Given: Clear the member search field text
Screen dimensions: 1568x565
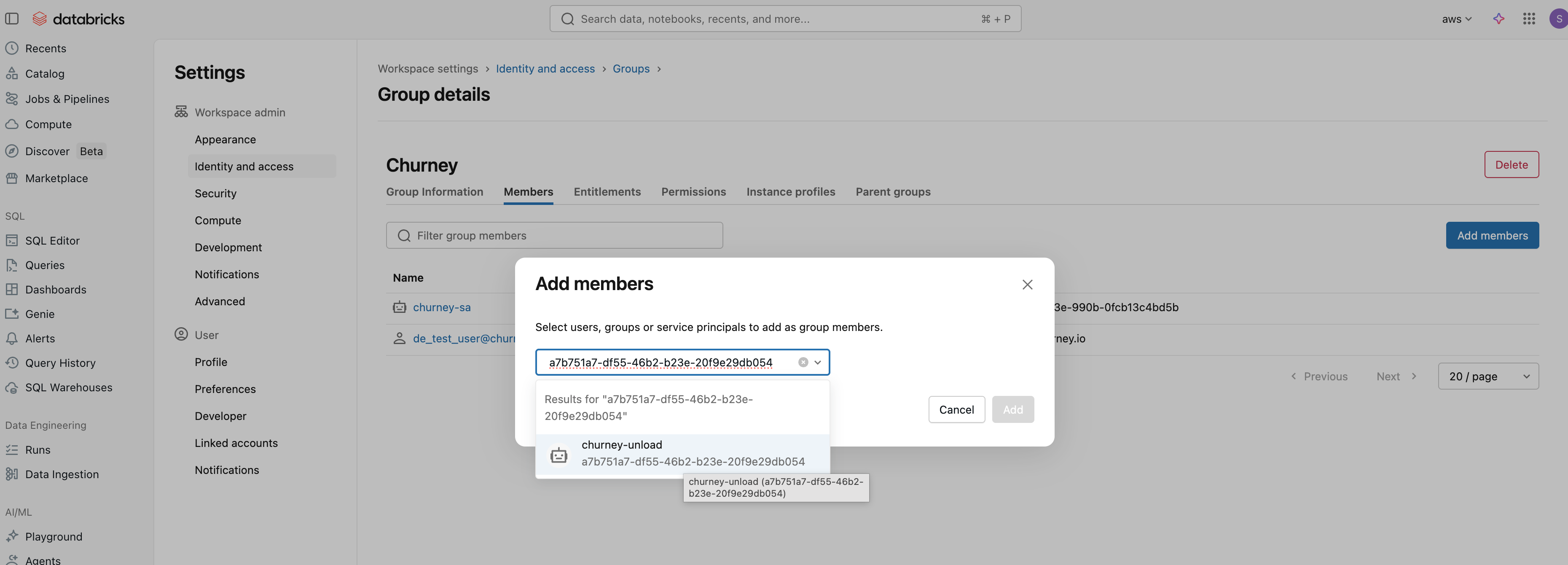Looking at the screenshot, I should [x=803, y=362].
